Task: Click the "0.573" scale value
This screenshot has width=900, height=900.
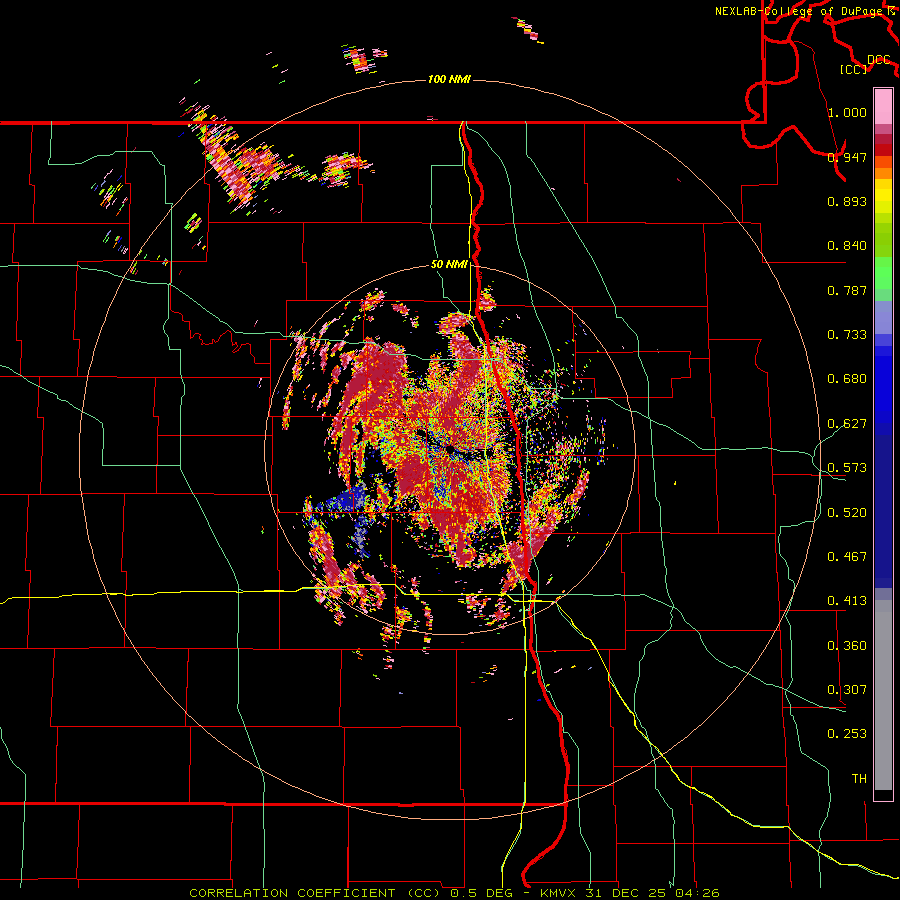Action: [x=847, y=468]
